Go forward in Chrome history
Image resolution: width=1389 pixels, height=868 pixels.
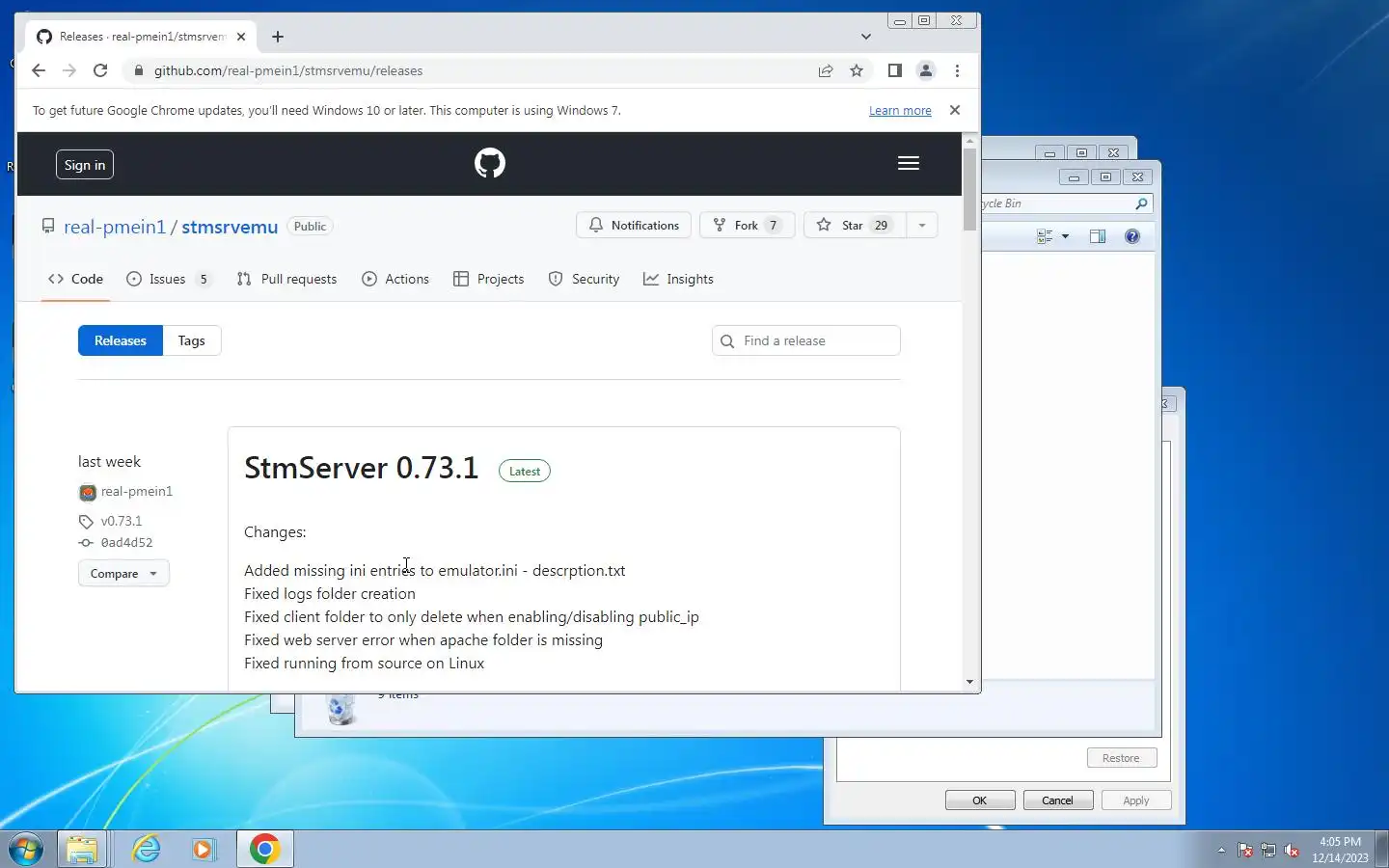(69, 70)
